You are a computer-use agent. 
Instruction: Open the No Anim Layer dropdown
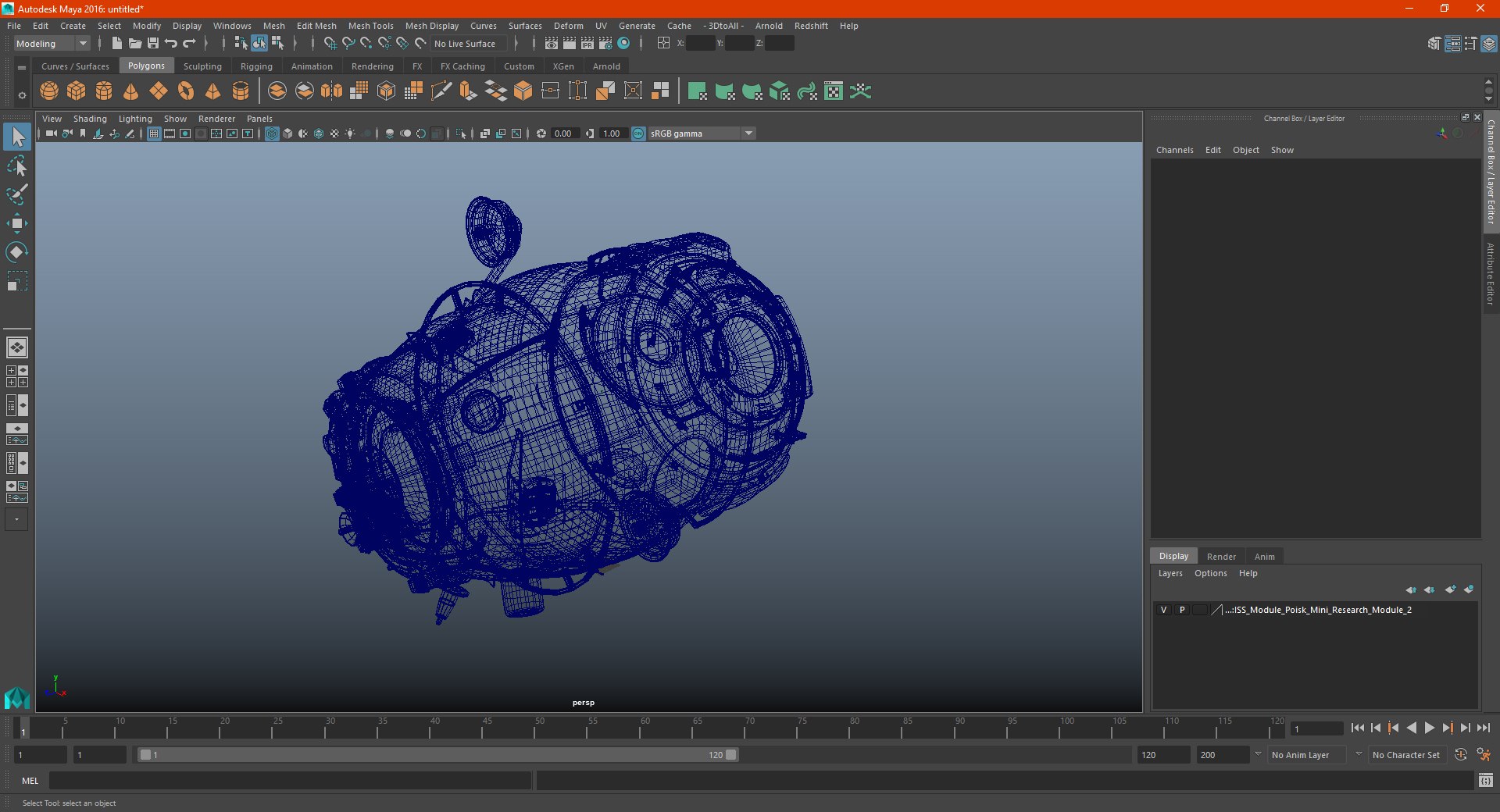click(x=1306, y=755)
